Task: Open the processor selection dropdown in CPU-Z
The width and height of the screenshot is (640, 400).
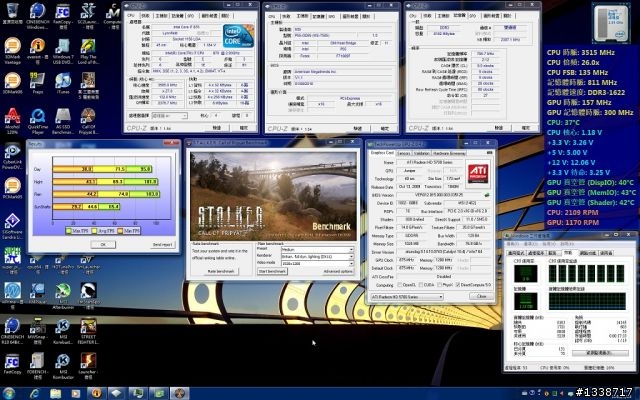Action: click(169, 116)
